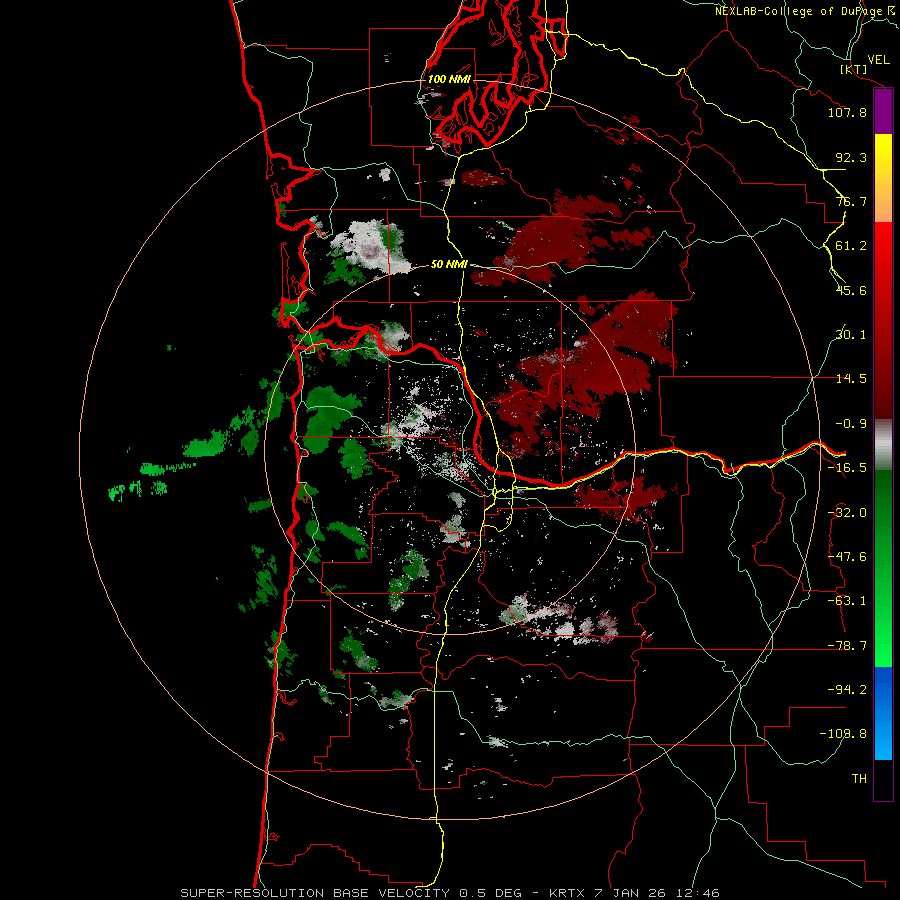Click the Super-Resolution Base Velocity caption text
The image size is (900, 900).
click(x=449, y=893)
